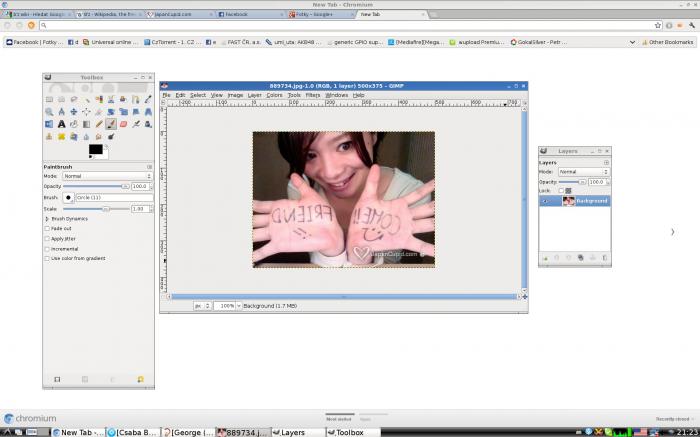Select the Dodge / Burn tool
The height and width of the screenshot is (437, 700).
(111, 137)
